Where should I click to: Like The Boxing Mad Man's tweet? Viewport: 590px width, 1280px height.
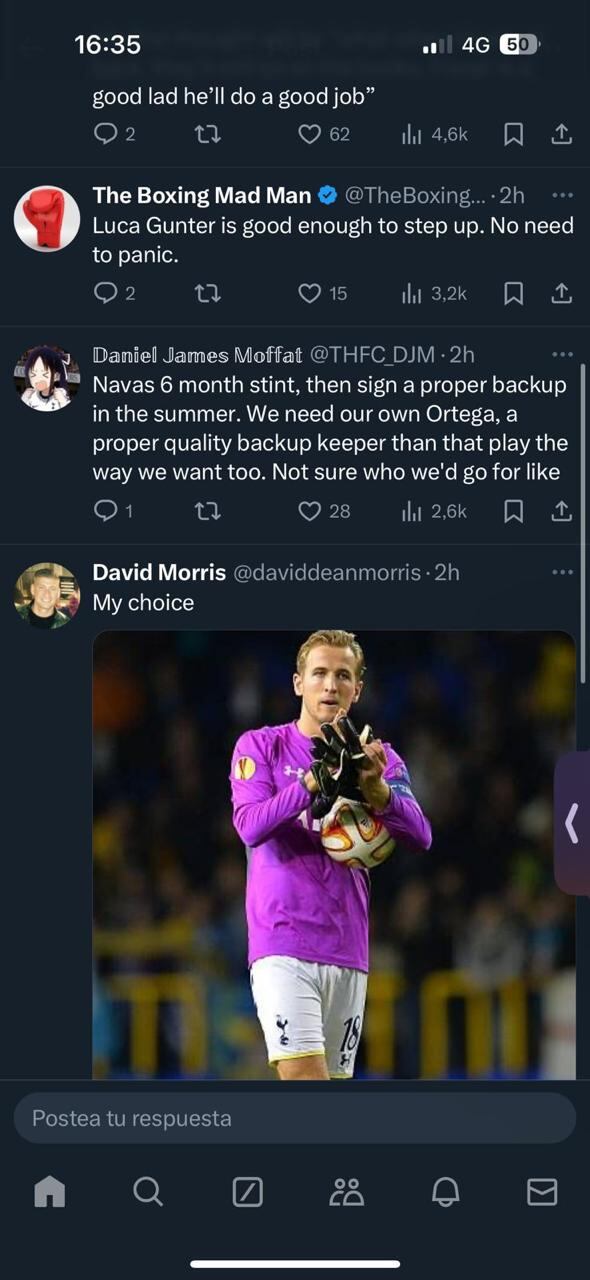[x=307, y=293]
